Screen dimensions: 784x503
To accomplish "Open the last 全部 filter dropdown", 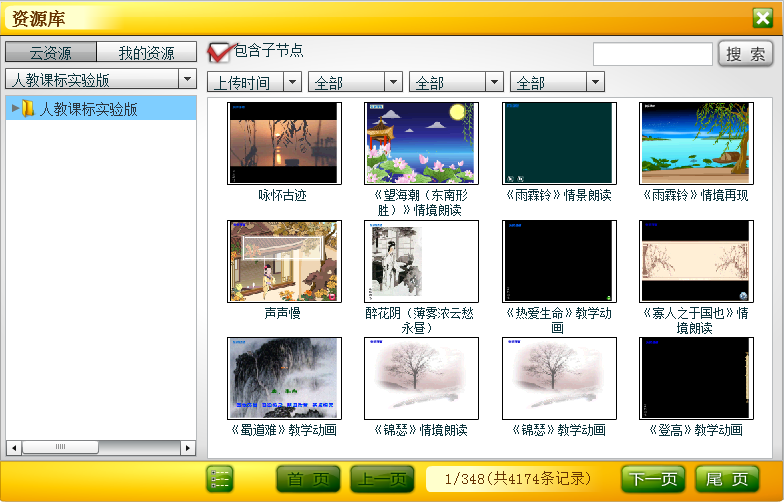I will tap(557, 82).
